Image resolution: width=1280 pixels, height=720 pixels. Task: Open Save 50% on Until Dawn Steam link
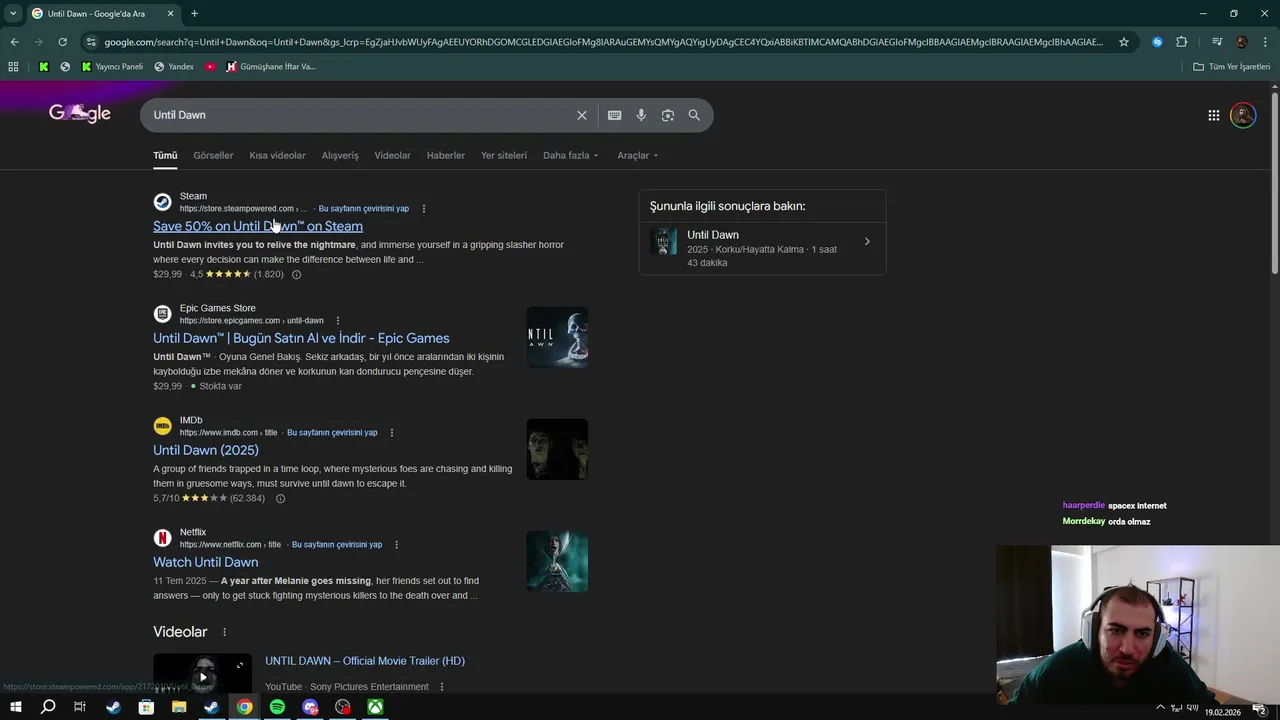click(x=258, y=226)
